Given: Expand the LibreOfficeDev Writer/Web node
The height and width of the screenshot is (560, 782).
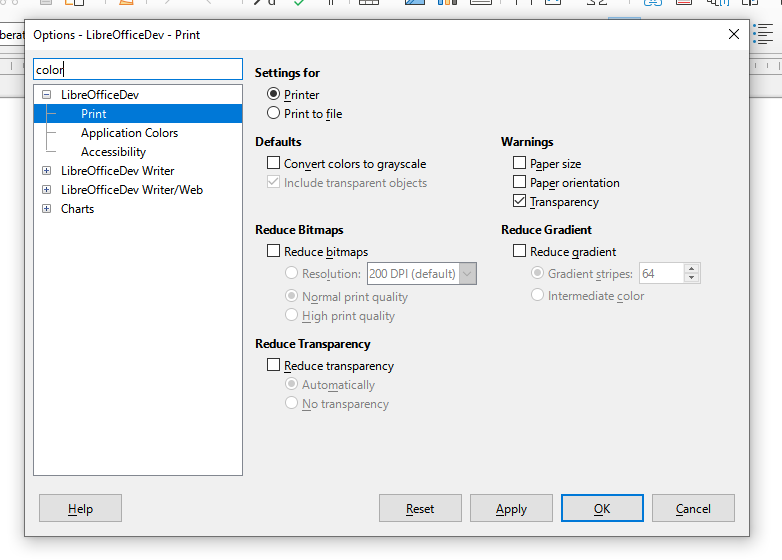Looking at the screenshot, I should [46, 189].
